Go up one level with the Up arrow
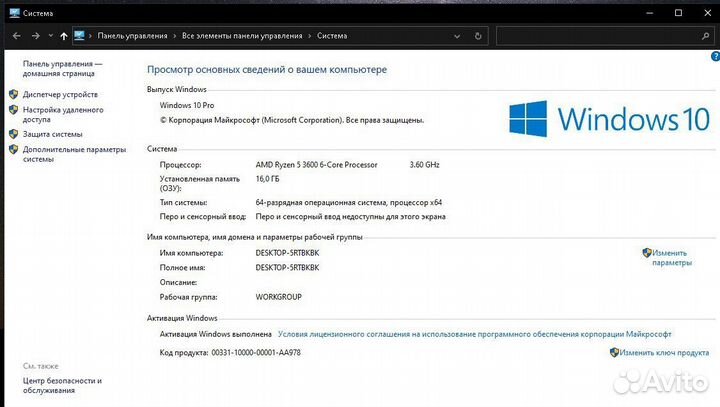 point(64,36)
